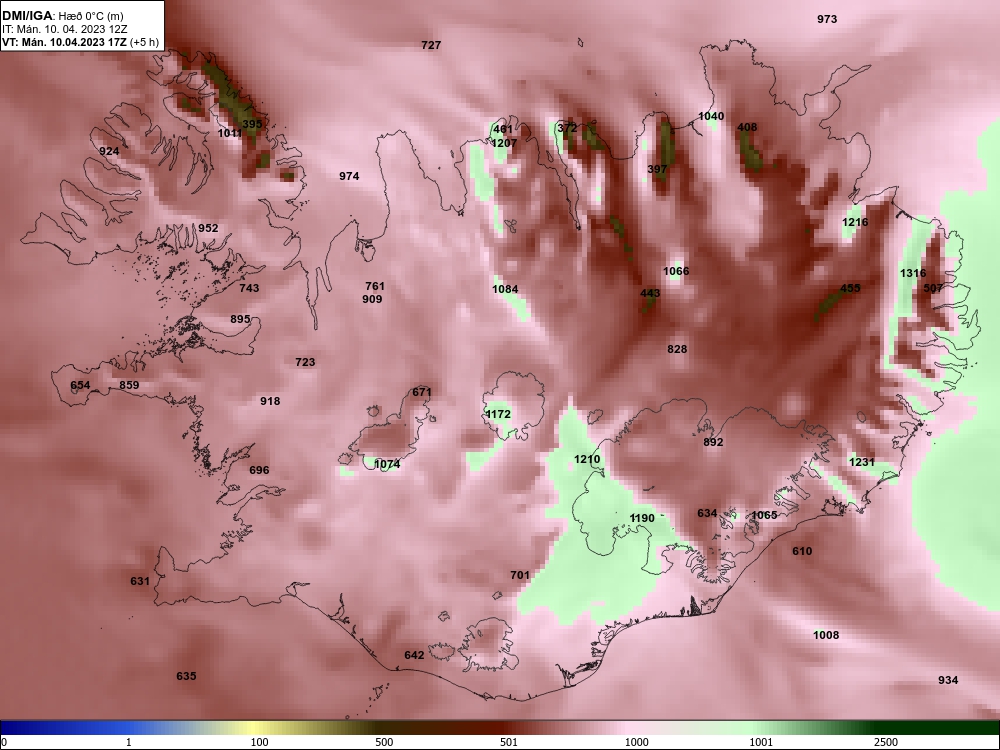Click the value 1210 on the map

click(x=587, y=459)
